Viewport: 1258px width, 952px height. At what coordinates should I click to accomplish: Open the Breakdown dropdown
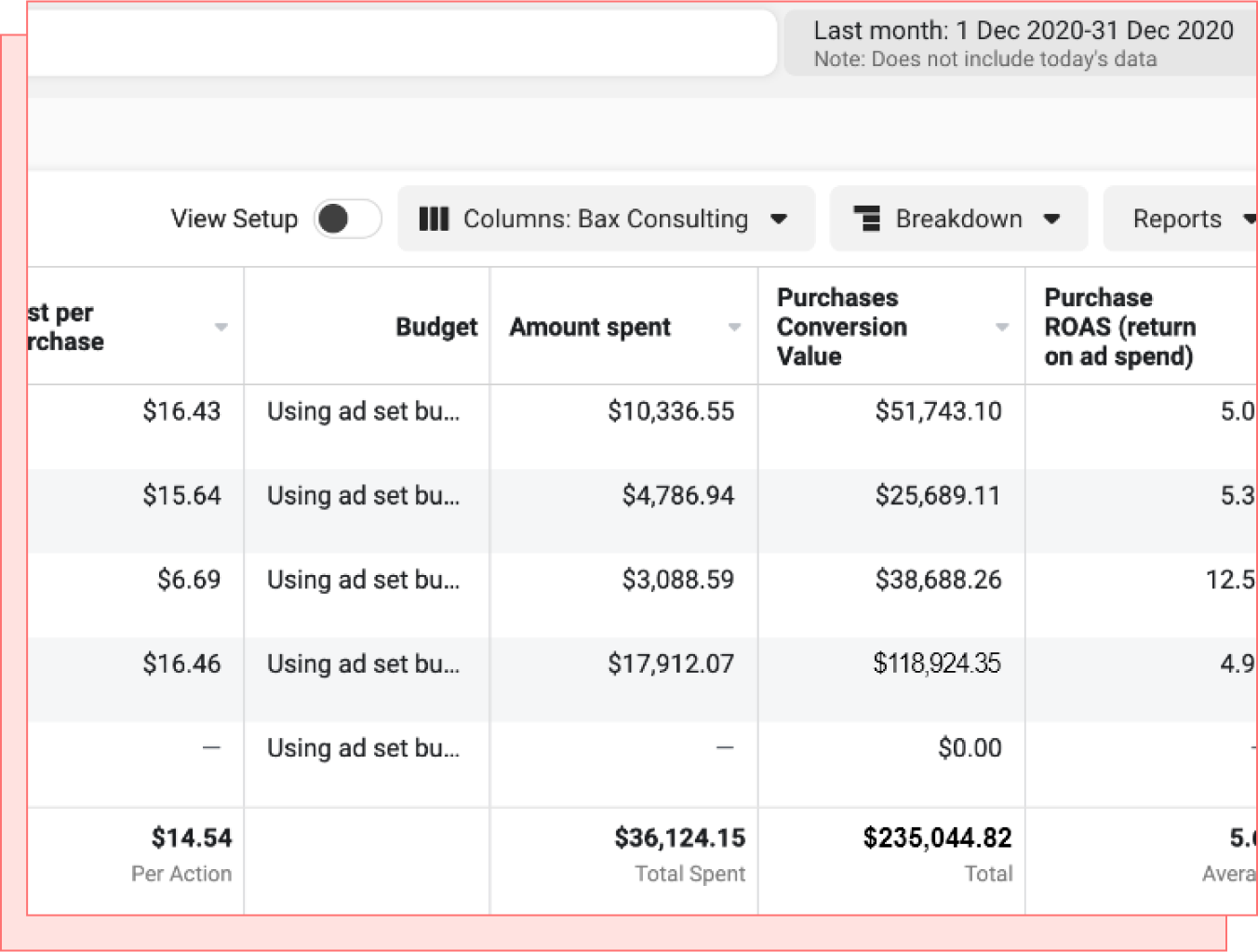pyautogui.click(x=958, y=219)
